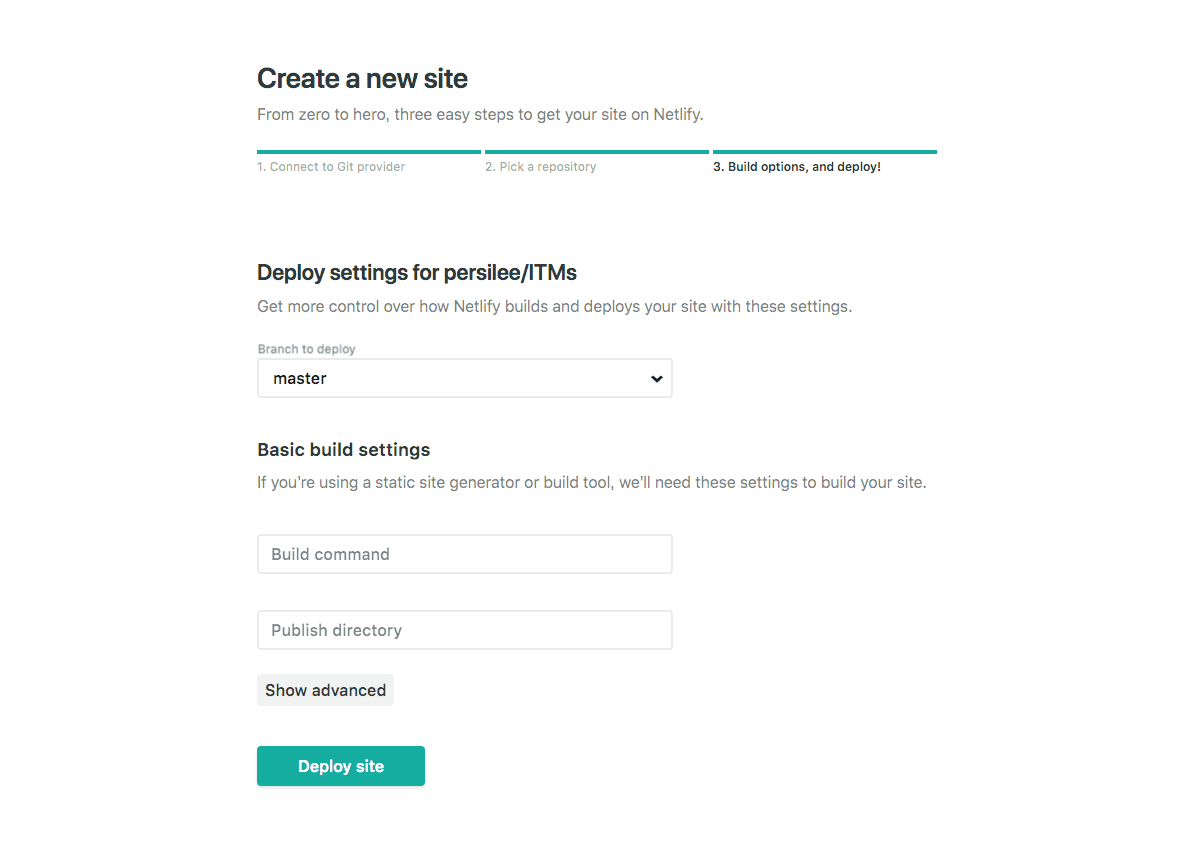Click the 'Deploy settings for persilee/ITMs' heading
The width and height of the screenshot is (1194, 847).
[x=417, y=272]
